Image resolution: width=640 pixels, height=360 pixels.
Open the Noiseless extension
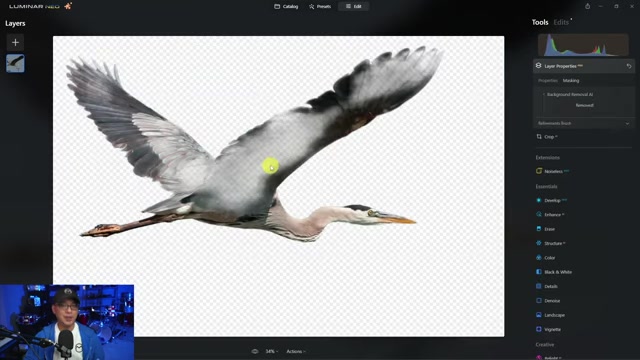pos(552,171)
